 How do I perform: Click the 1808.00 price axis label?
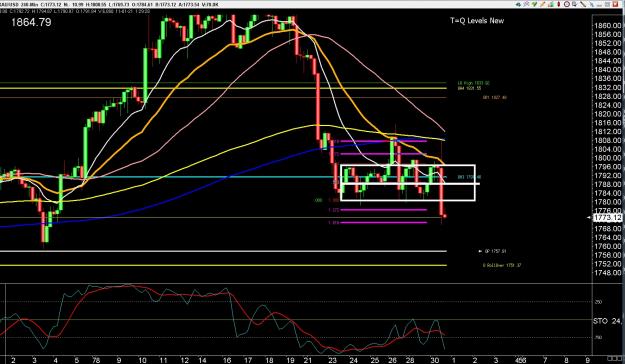607,140
